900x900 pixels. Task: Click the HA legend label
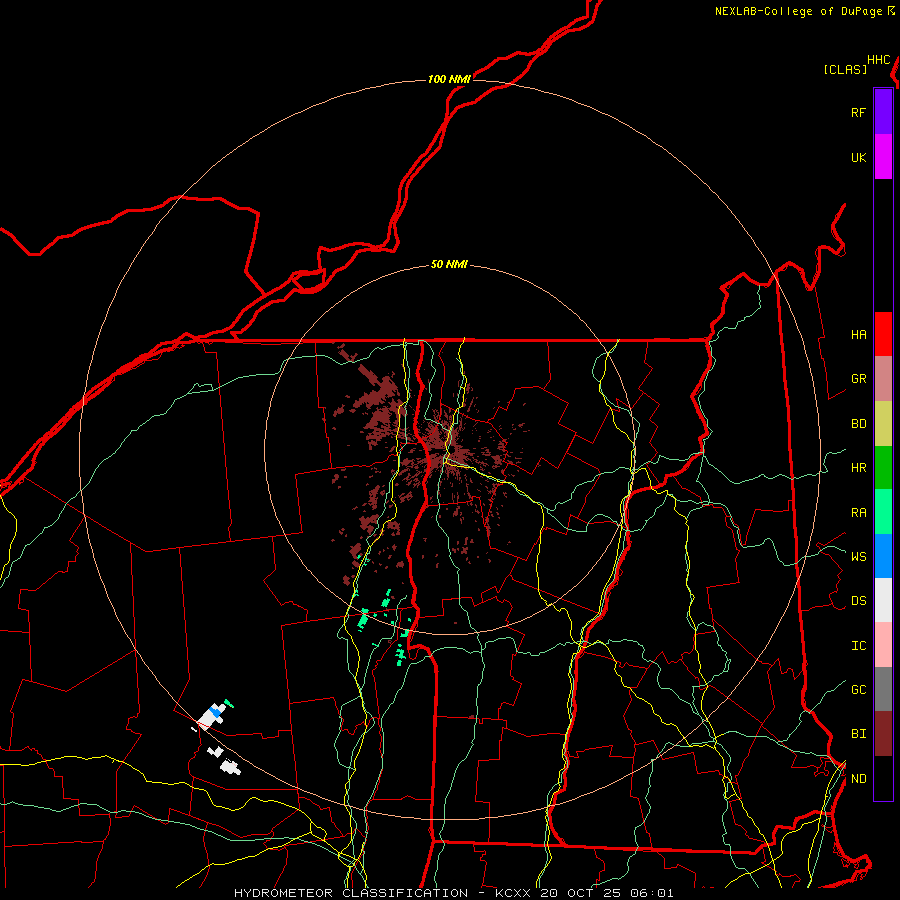click(x=858, y=334)
